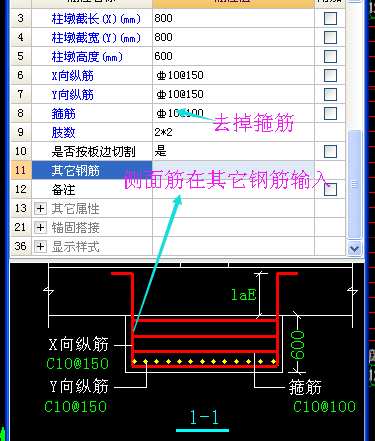Select the 柱墩截长(X)(mm) property name
The height and width of the screenshot is (441, 375).
pos(96,19)
